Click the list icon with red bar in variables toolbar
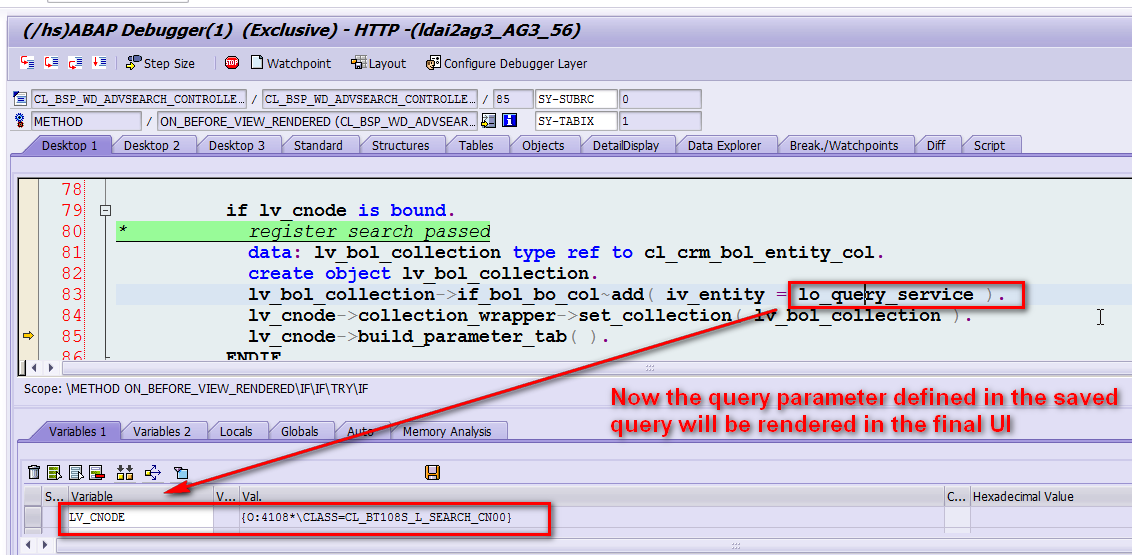This screenshot has width=1132, height=555. (x=97, y=473)
